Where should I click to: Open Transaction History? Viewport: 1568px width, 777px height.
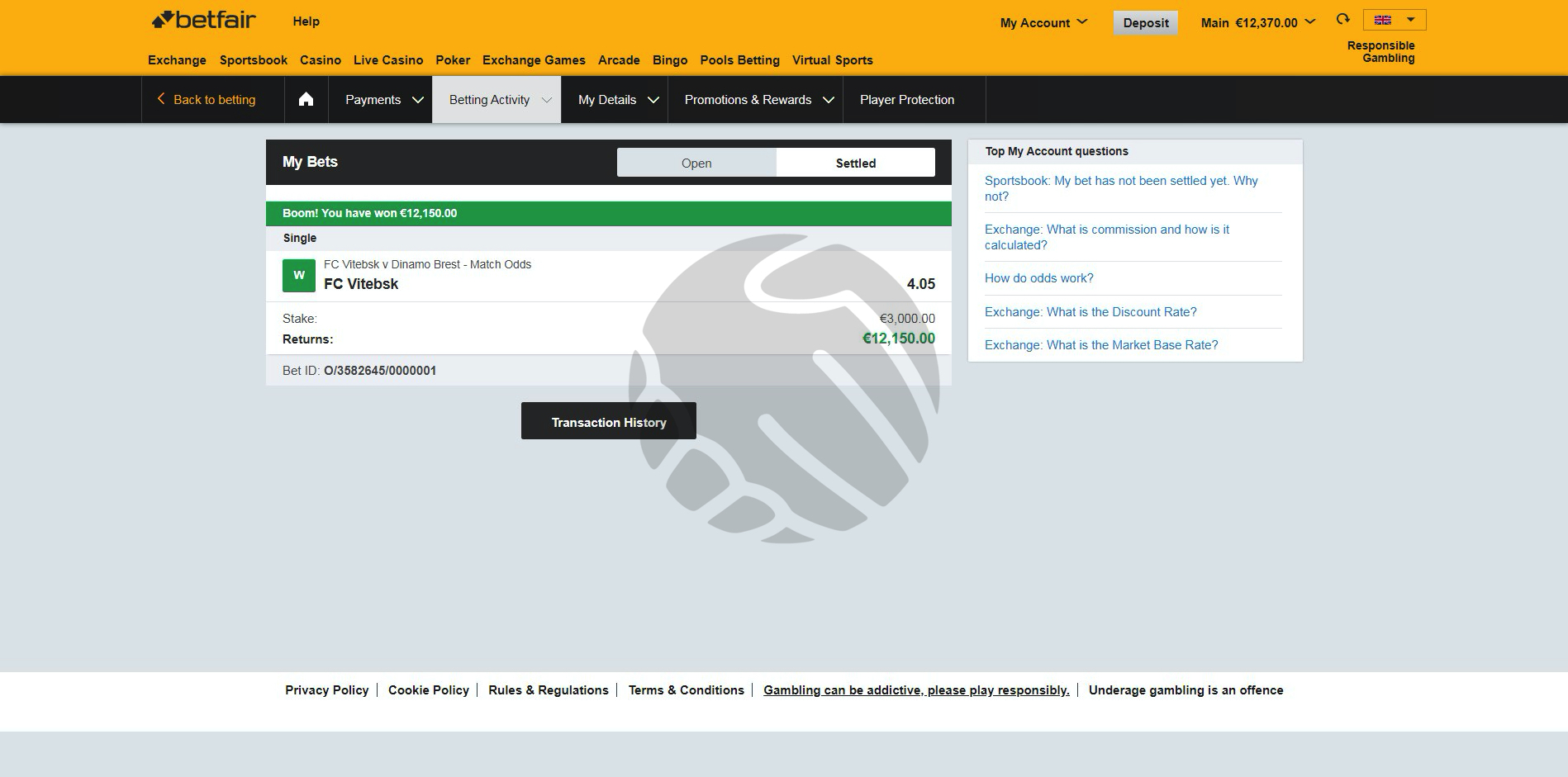(609, 421)
